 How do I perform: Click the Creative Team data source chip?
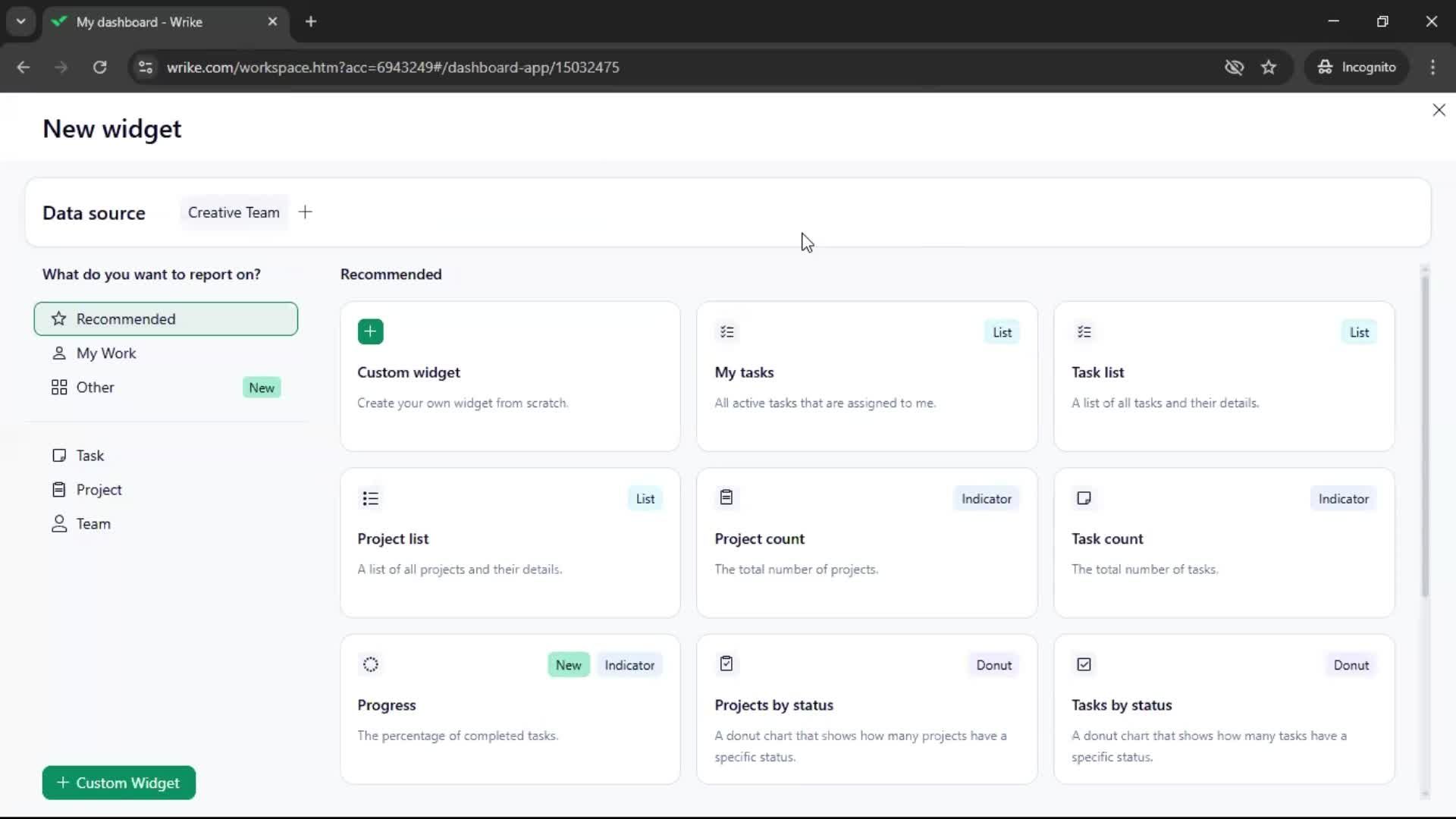click(x=234, y=212)
